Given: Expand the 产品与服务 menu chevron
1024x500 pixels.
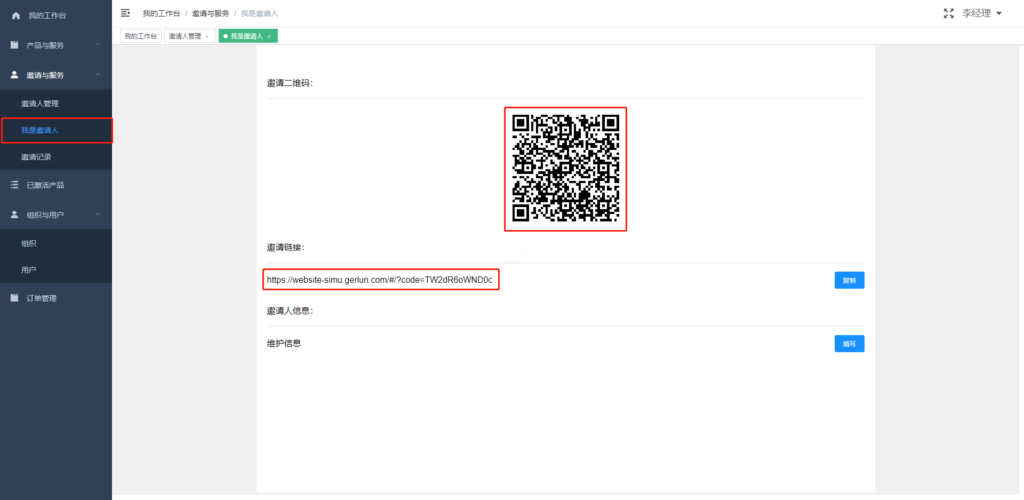Looking at the screenshot, I should 98,45.
